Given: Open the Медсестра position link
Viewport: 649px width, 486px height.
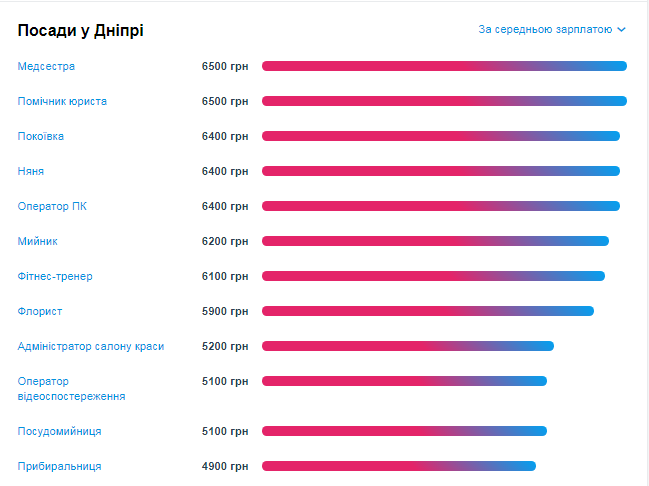Looking at the screenshot, I should tap(46, 66).
